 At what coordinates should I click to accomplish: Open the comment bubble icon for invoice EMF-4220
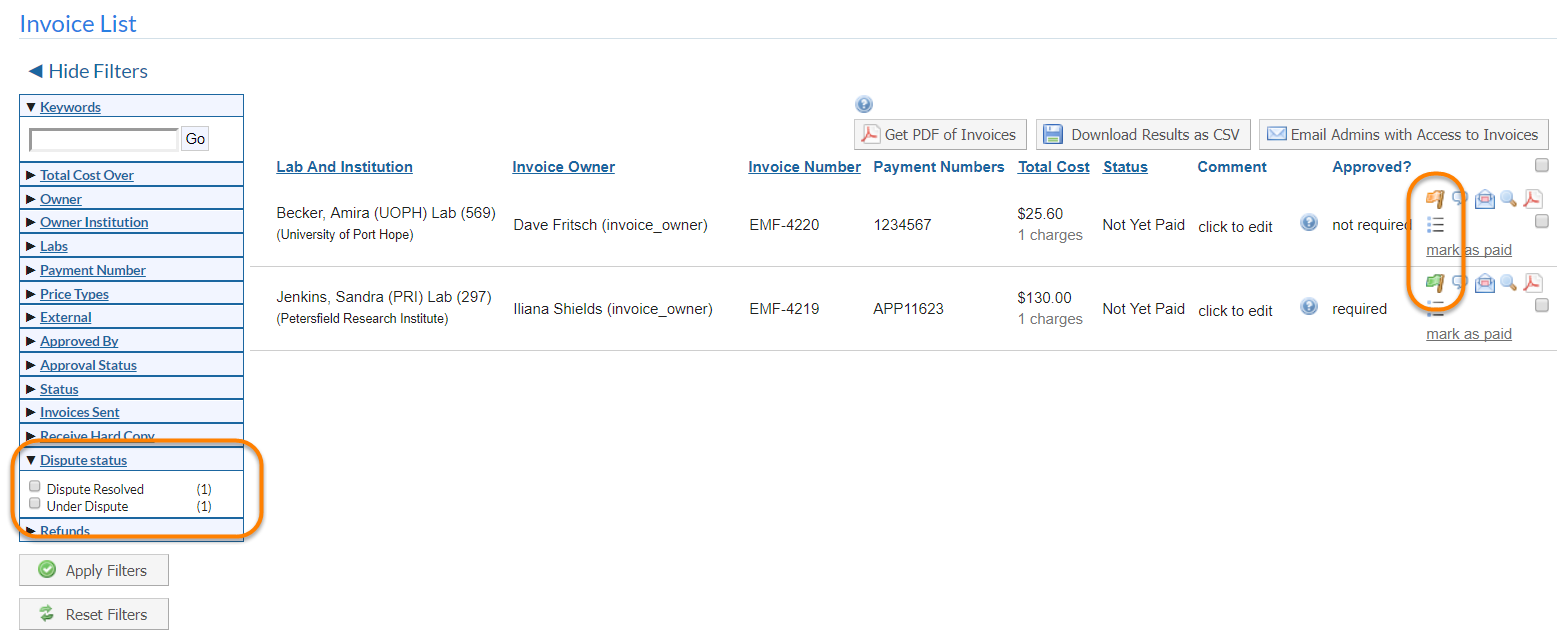click(x=1460, y=199)
